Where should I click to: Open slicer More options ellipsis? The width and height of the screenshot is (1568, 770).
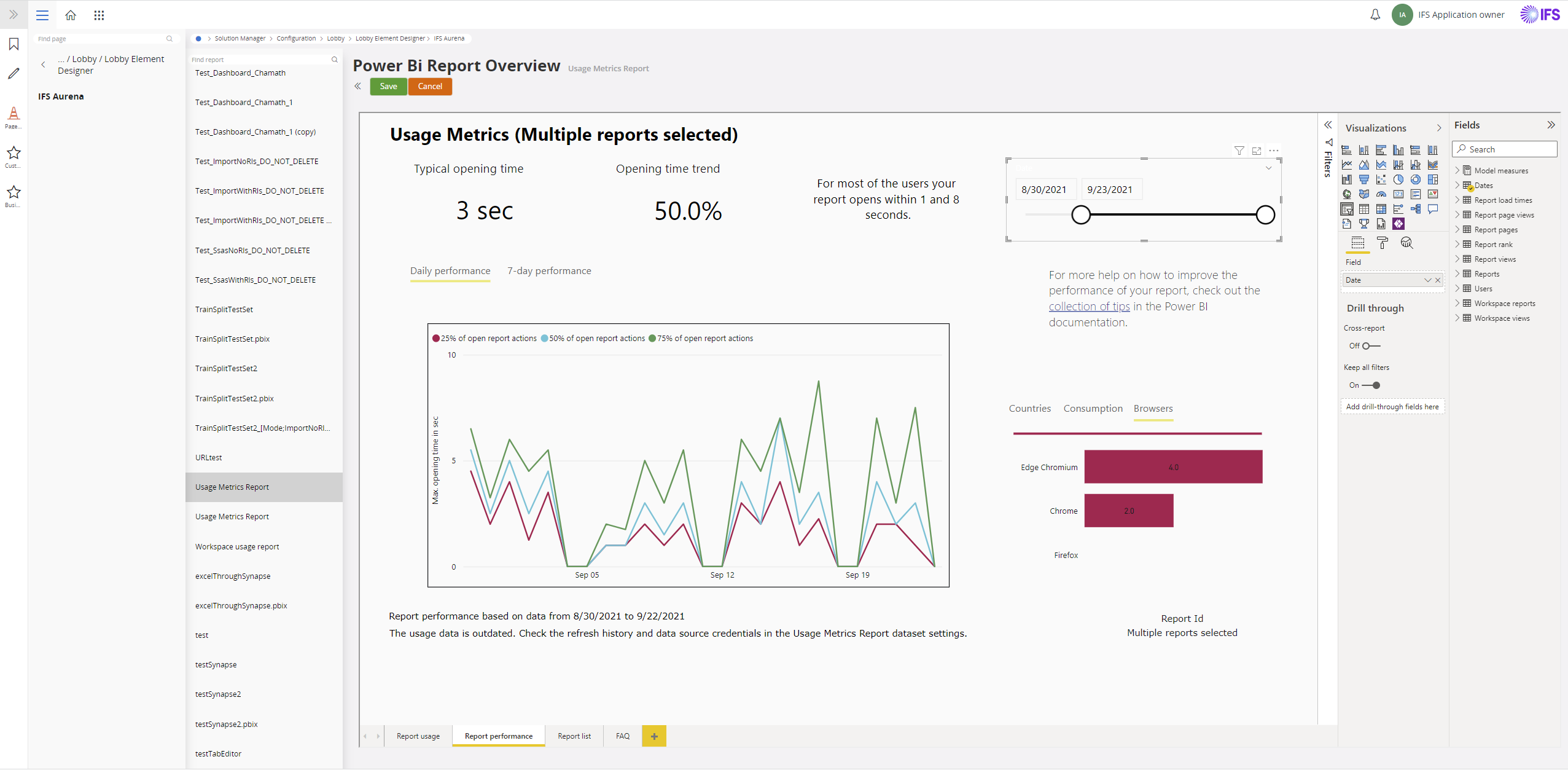click(1273, 151)
